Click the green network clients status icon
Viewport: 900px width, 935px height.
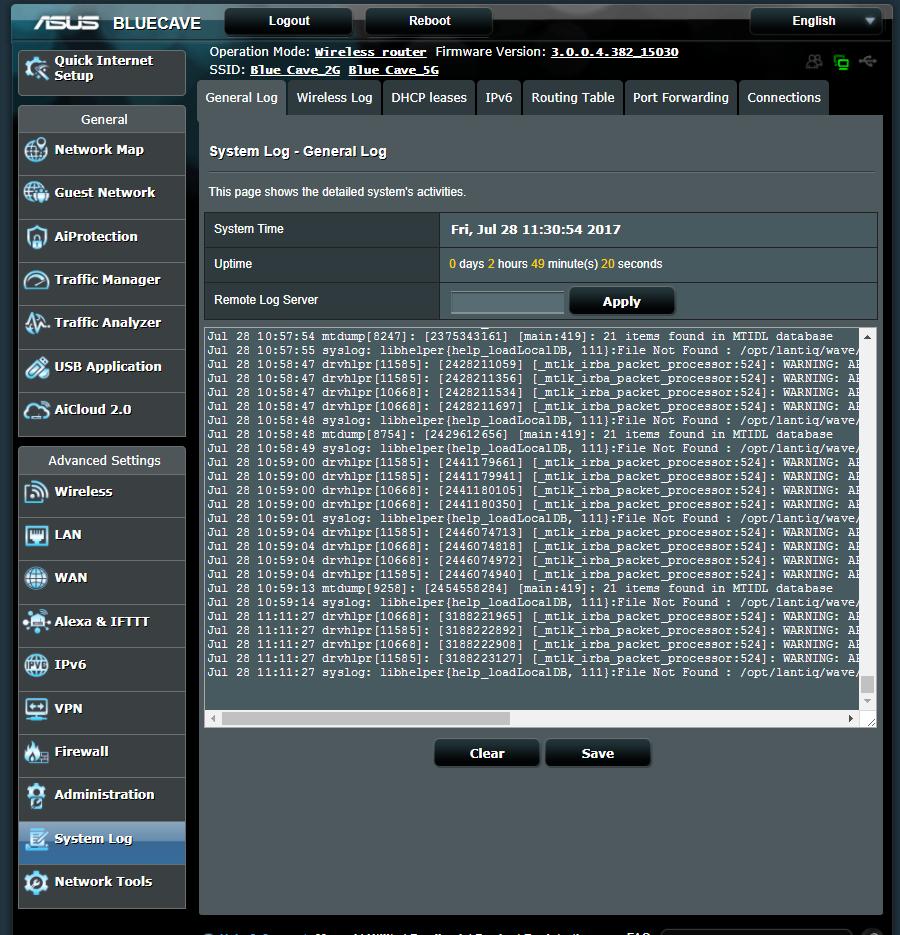coord(842,61)
